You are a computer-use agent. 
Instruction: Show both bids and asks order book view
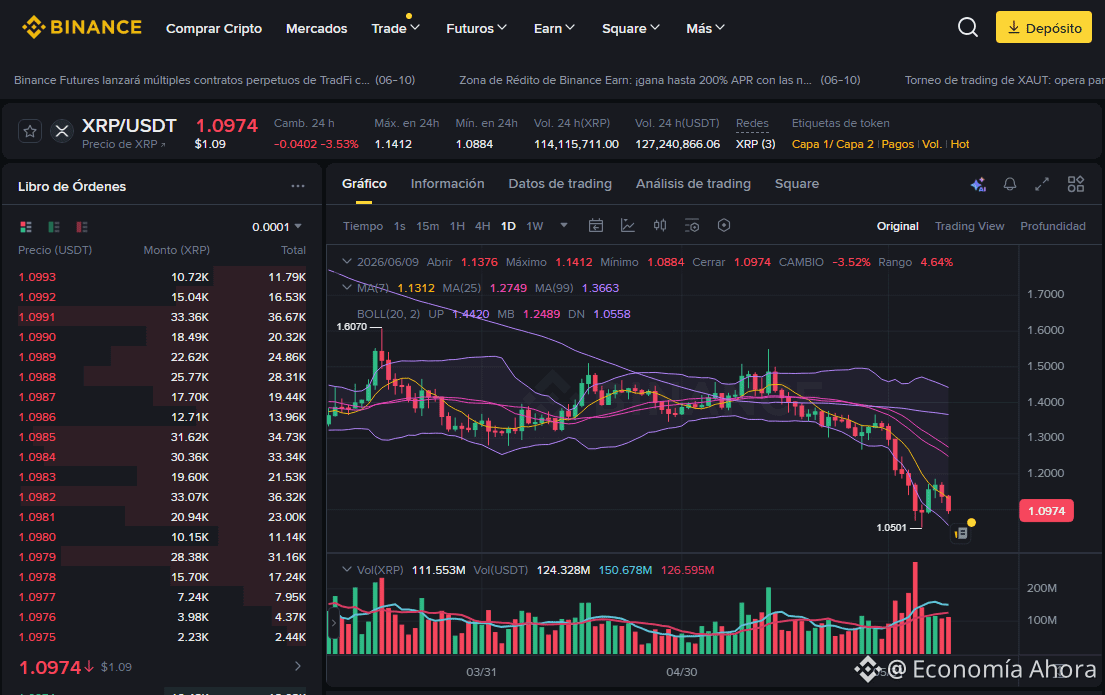point(26,227)
